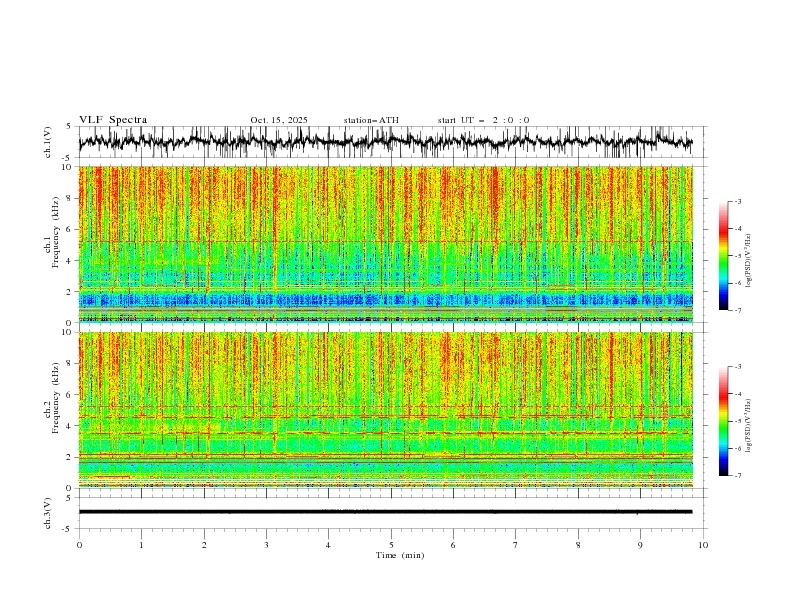792x612 pixels.
Task: Click the "8" tick on ch.1 frequency axis
Action: [x=70, y=198]
